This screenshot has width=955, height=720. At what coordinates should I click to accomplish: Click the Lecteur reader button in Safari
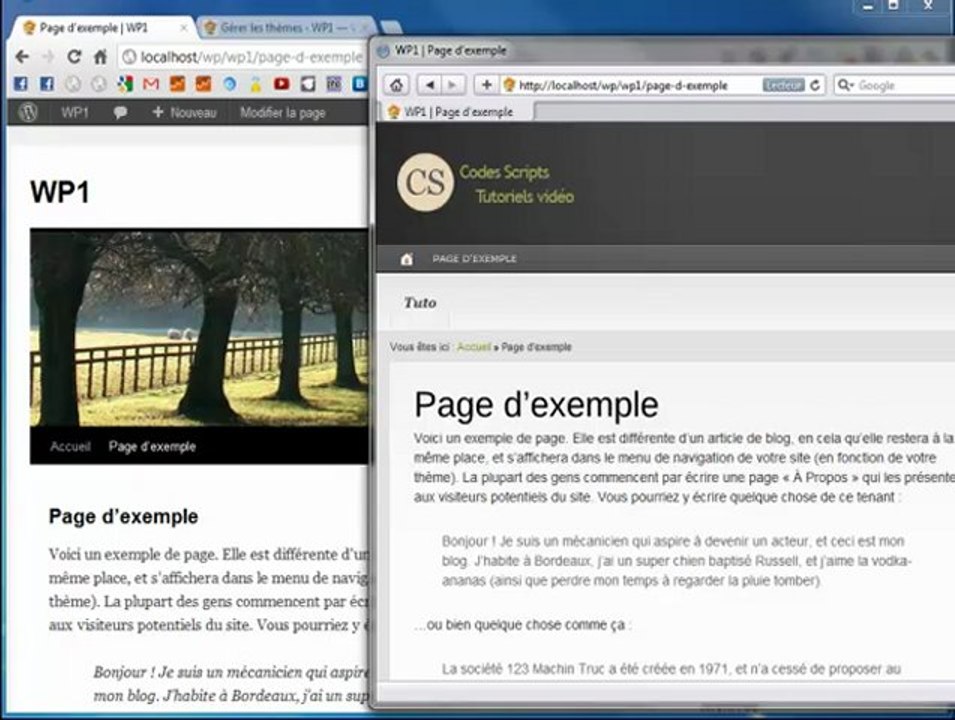point(783,85)
